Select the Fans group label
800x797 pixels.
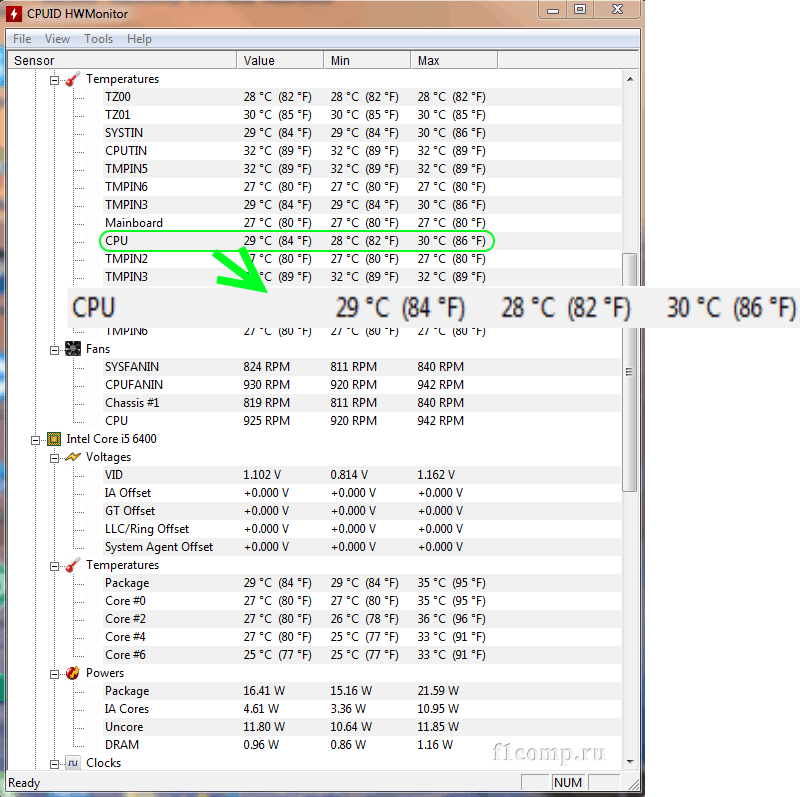pos(98,349)
